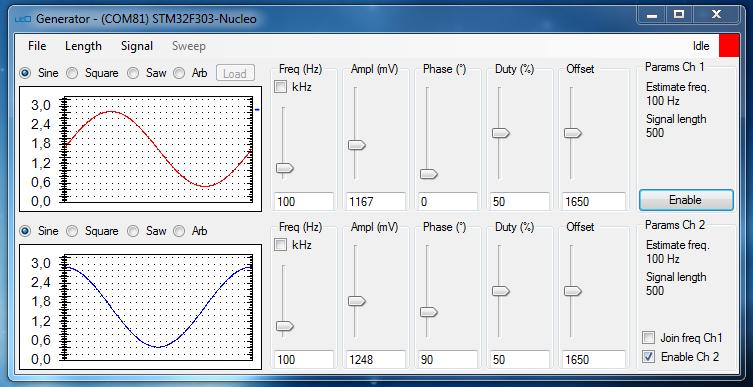The height and width of the screenshot is (387, 753).
Task: Minimize the Generator window
Action: 652,15
